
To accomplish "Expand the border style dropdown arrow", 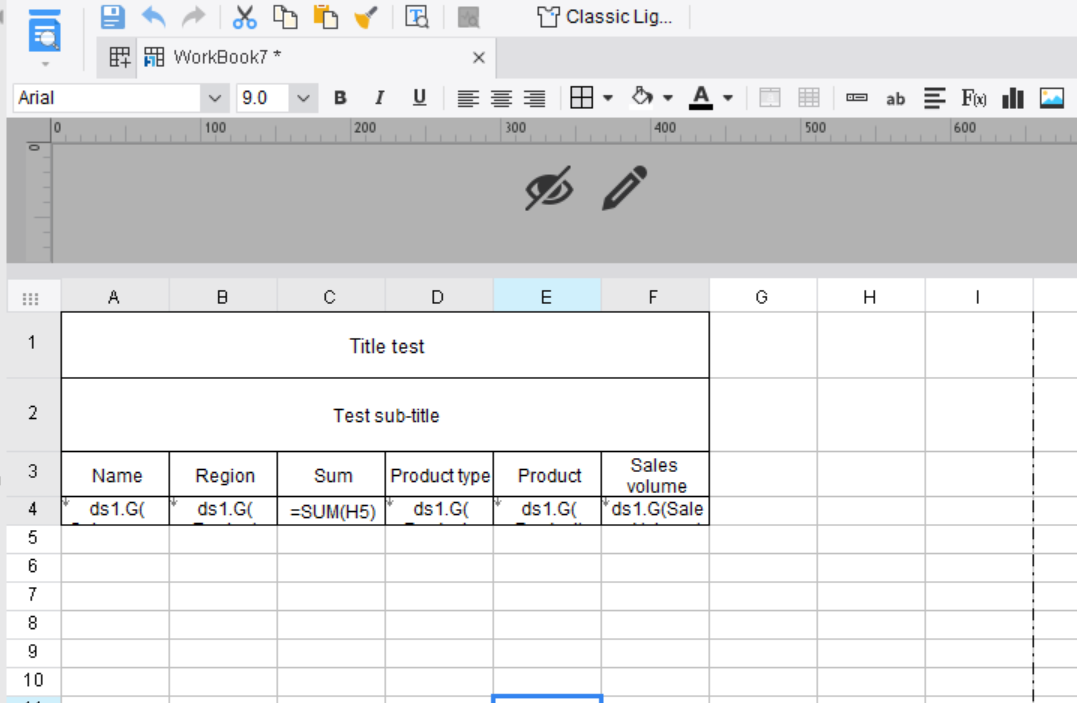I will click(x=608, y=98).
